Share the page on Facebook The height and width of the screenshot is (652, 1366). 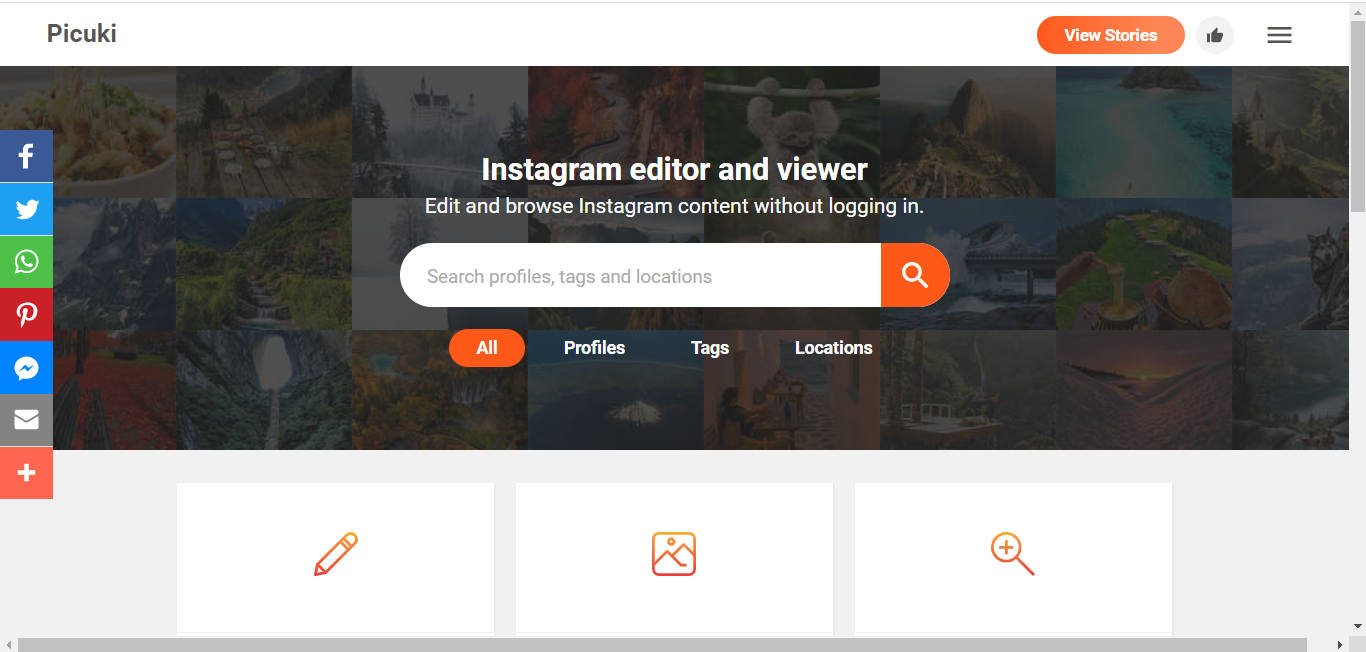click(x=26, y=156)
